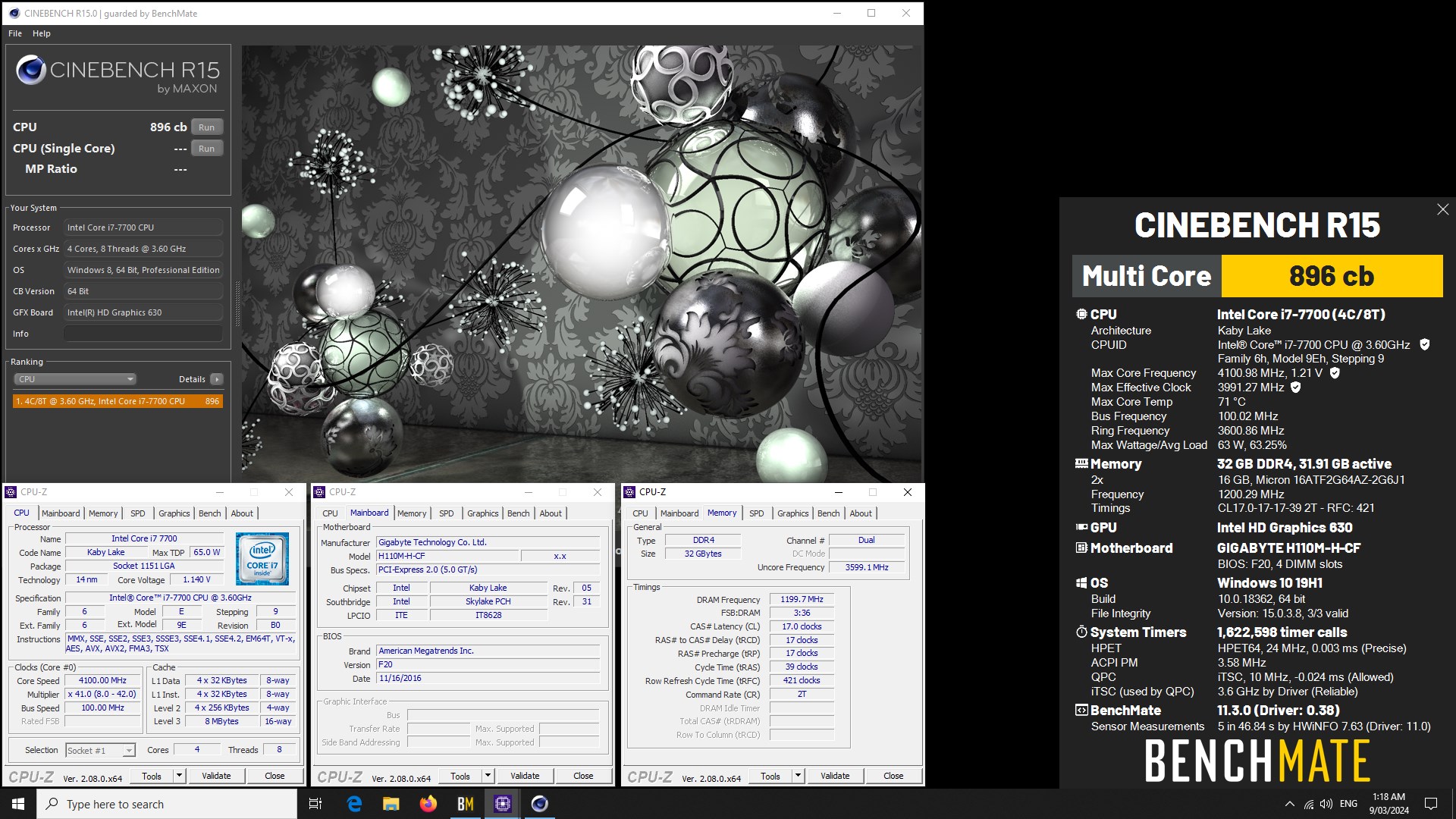Open the Windows Start menu
The image size is (1456, 819).
[18, 804]
